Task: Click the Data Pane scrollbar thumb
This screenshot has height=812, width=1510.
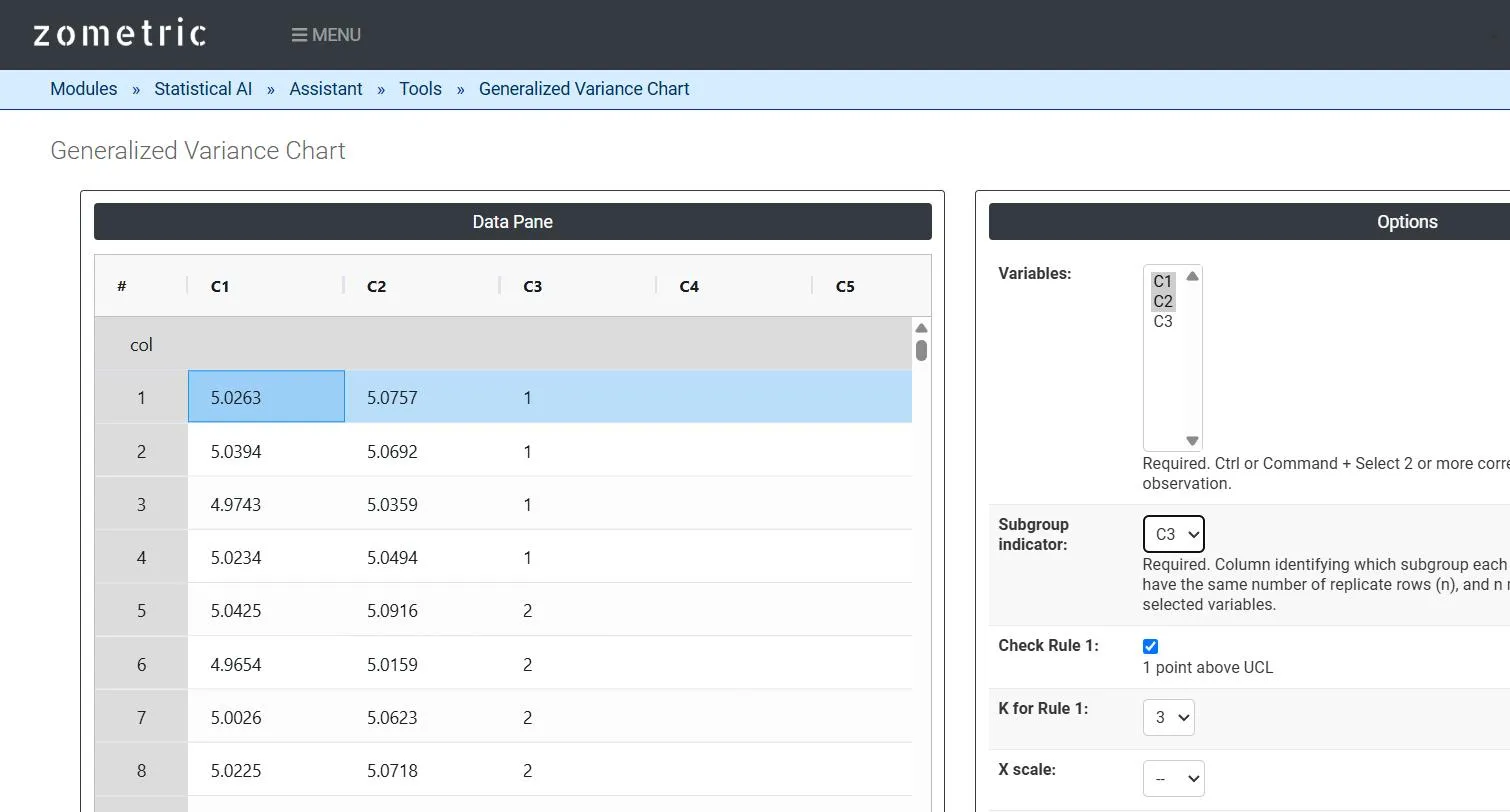Action: pyautogui.click(x=921, y=350)
